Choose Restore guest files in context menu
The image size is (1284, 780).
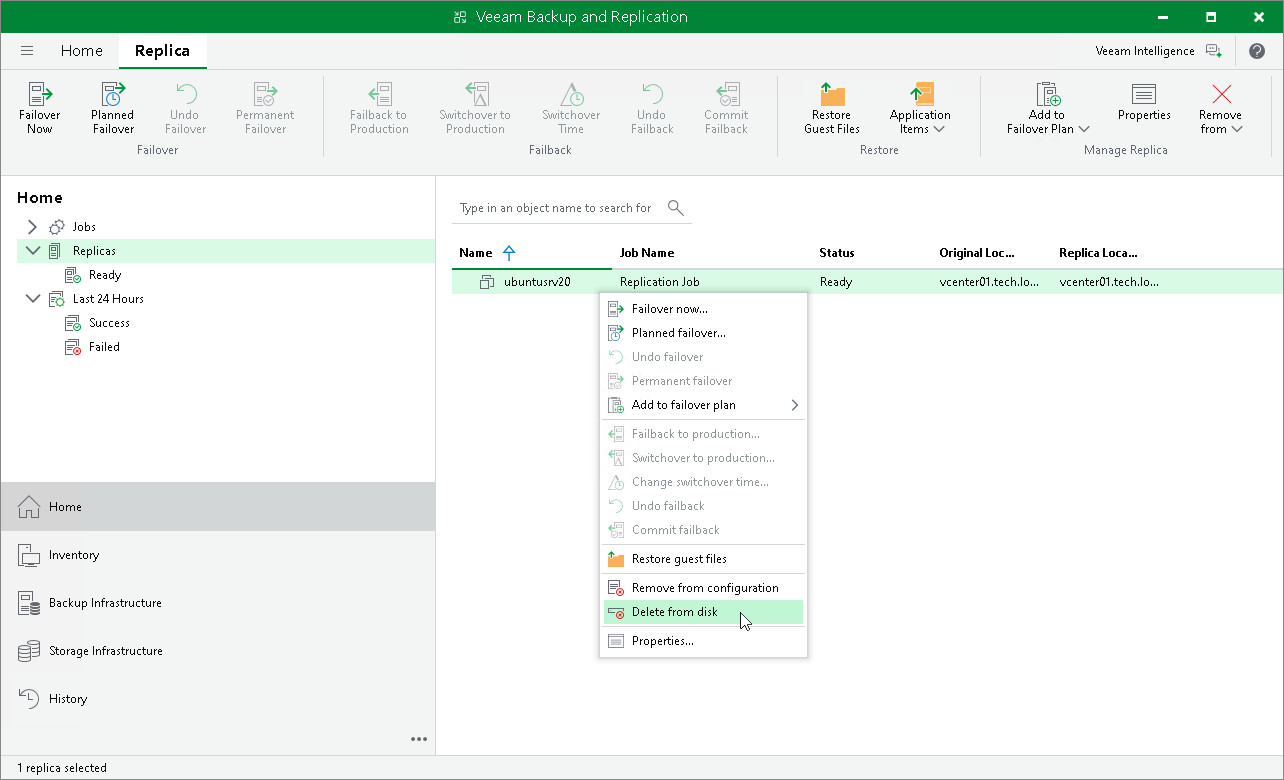(x=703, y=559)
